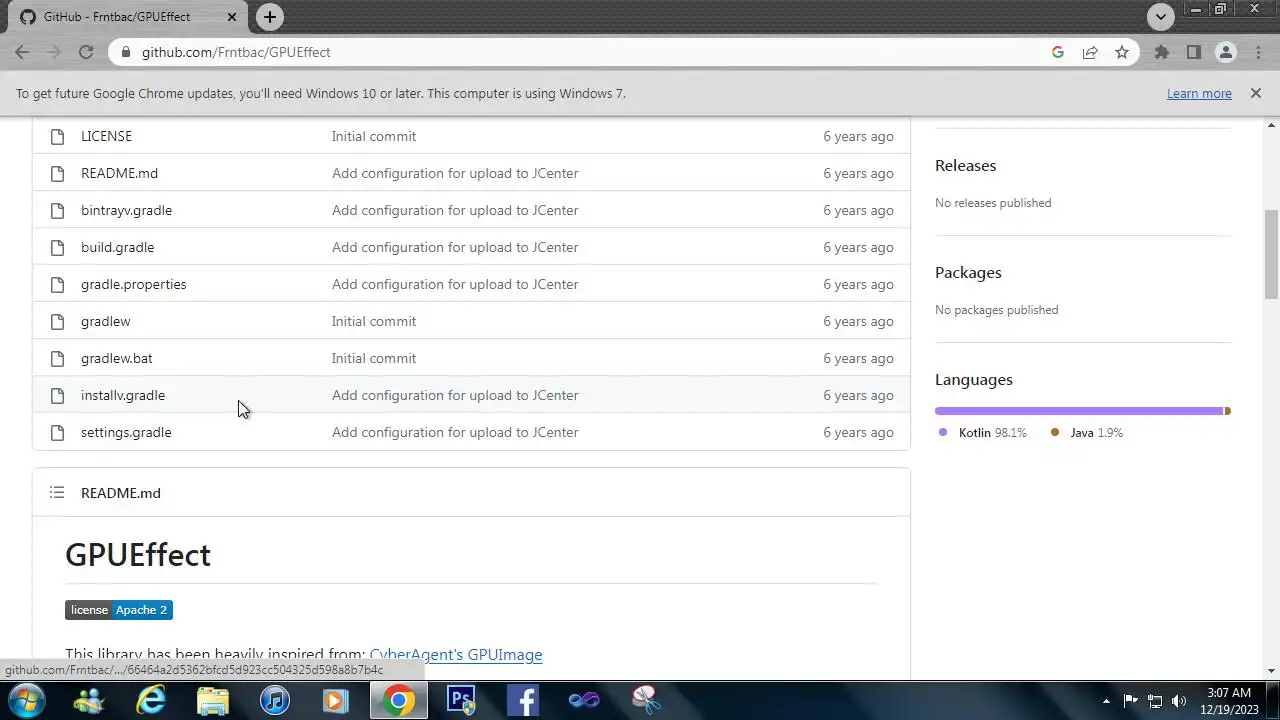
Task: Open the README.md file in list
Action: click(119, 173)
